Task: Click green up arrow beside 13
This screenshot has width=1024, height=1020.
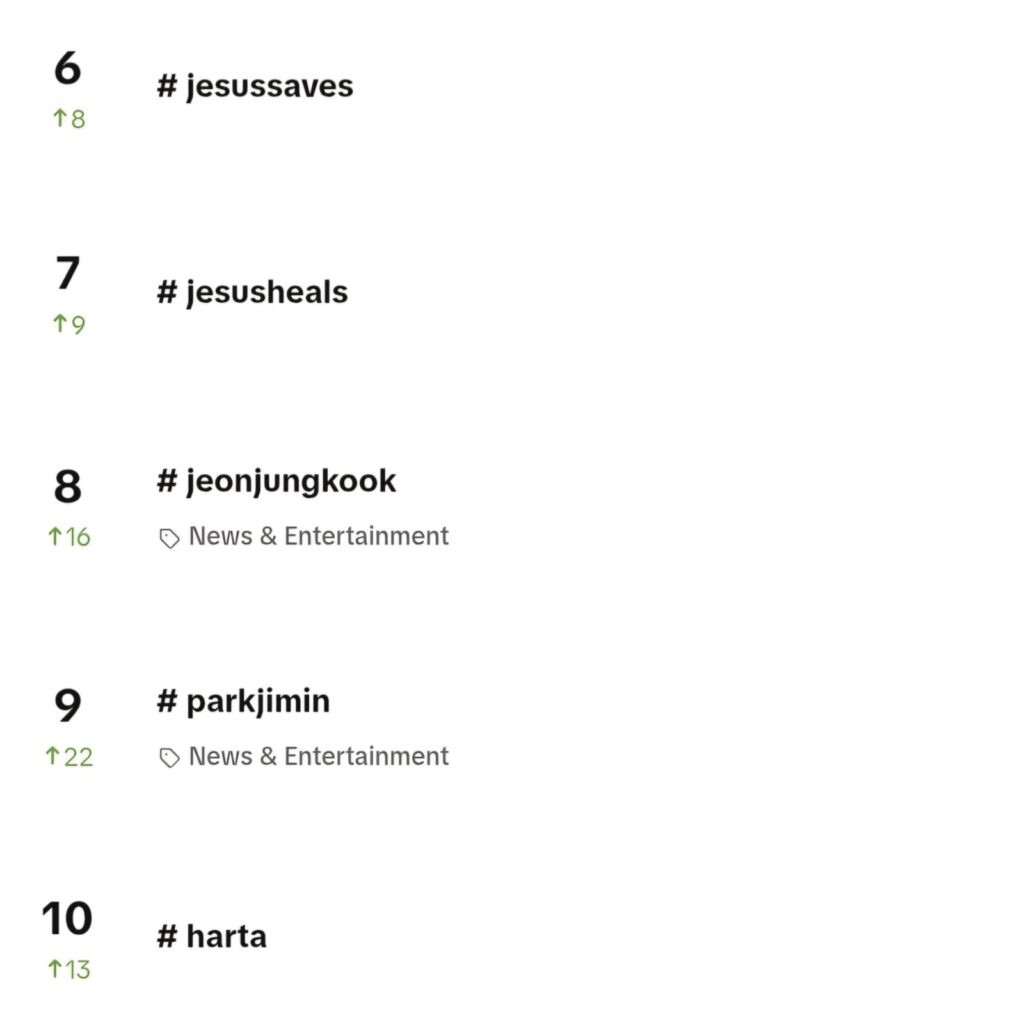Action: click(x=55, y=968)
